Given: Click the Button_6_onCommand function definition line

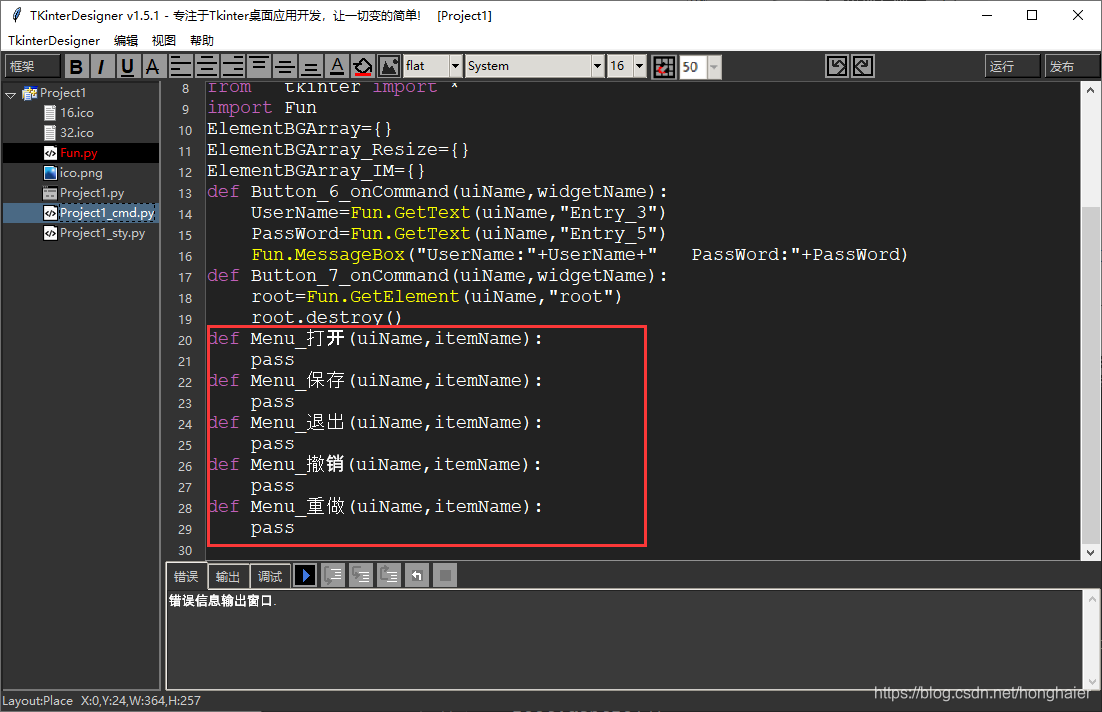Looking at the screenshot, I should [x=436, y=192].
